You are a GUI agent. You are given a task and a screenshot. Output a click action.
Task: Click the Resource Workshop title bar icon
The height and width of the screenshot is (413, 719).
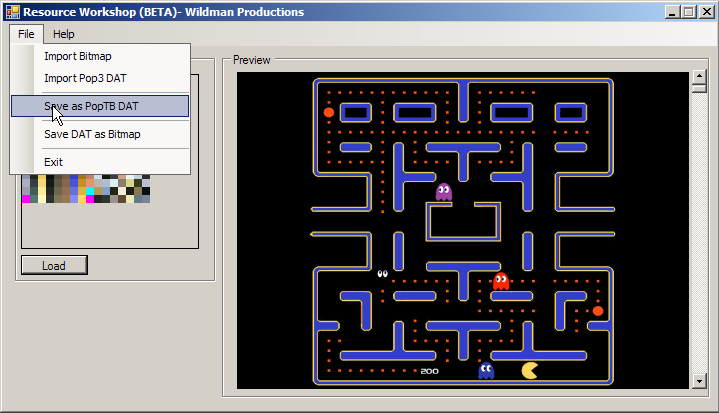(x=12, y=12)
